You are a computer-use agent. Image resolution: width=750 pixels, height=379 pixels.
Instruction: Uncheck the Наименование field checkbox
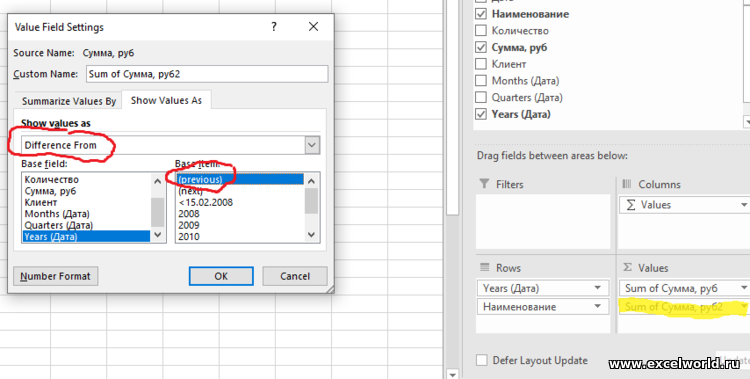481,14
